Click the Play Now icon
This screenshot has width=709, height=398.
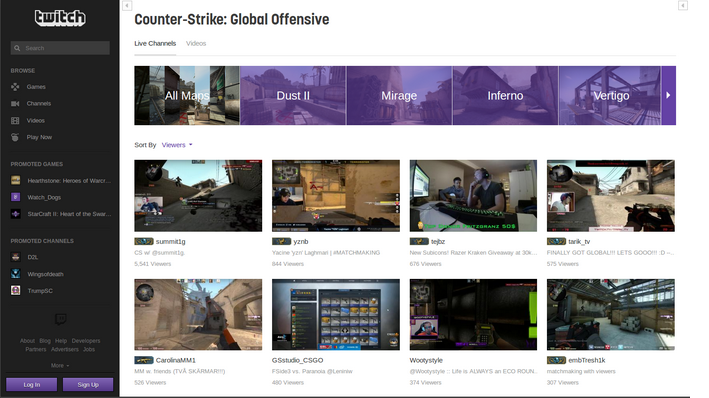pos(15,137)
